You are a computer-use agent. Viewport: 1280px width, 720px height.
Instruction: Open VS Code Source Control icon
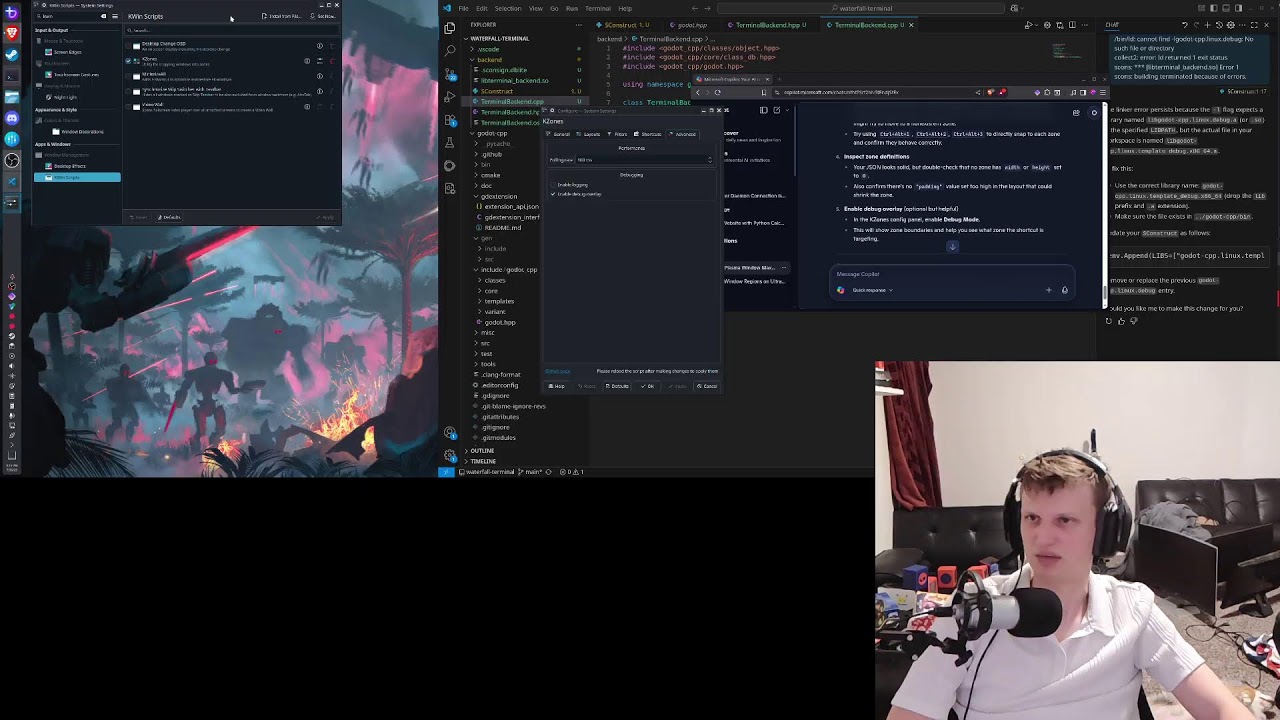449,73
